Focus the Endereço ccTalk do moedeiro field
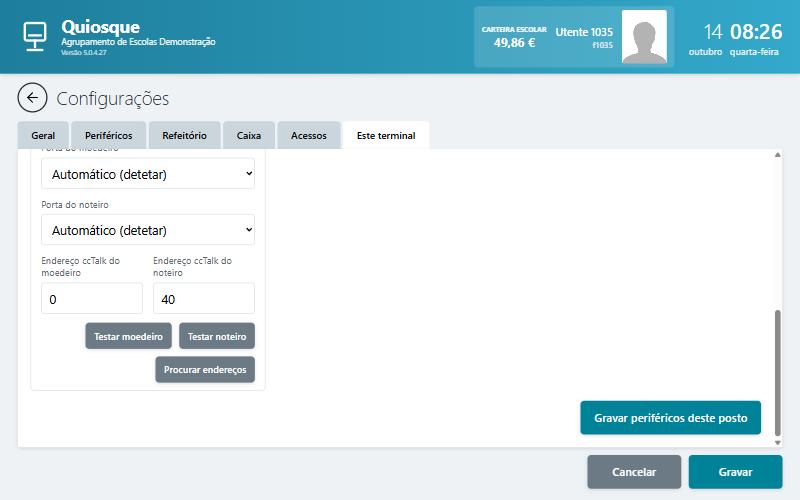The height and width of the screenshot is (500, 800). click(x=92, y=298)
